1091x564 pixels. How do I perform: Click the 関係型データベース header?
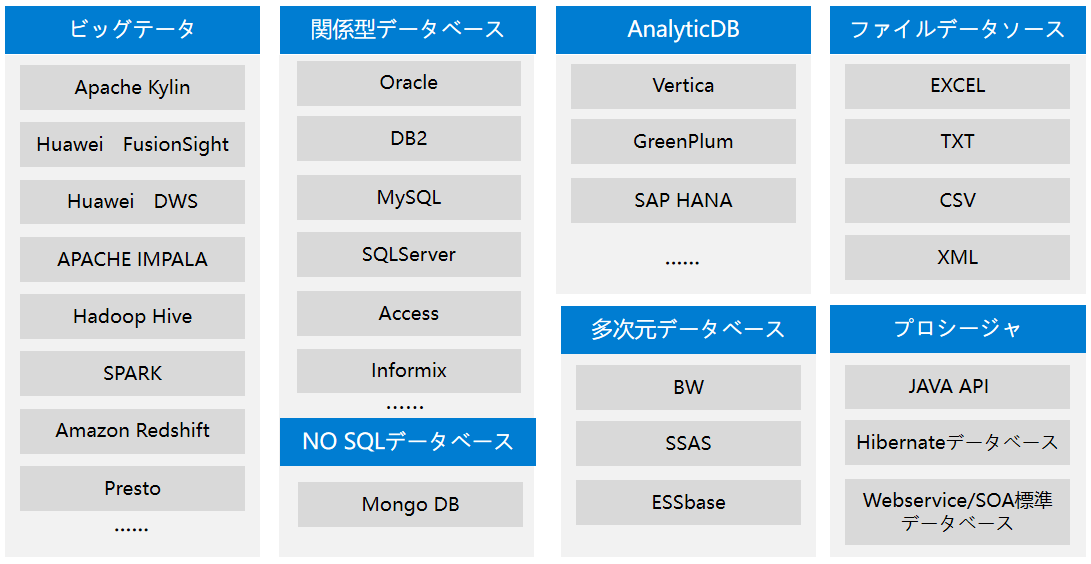pyautogui.click(x=408, y=30)
